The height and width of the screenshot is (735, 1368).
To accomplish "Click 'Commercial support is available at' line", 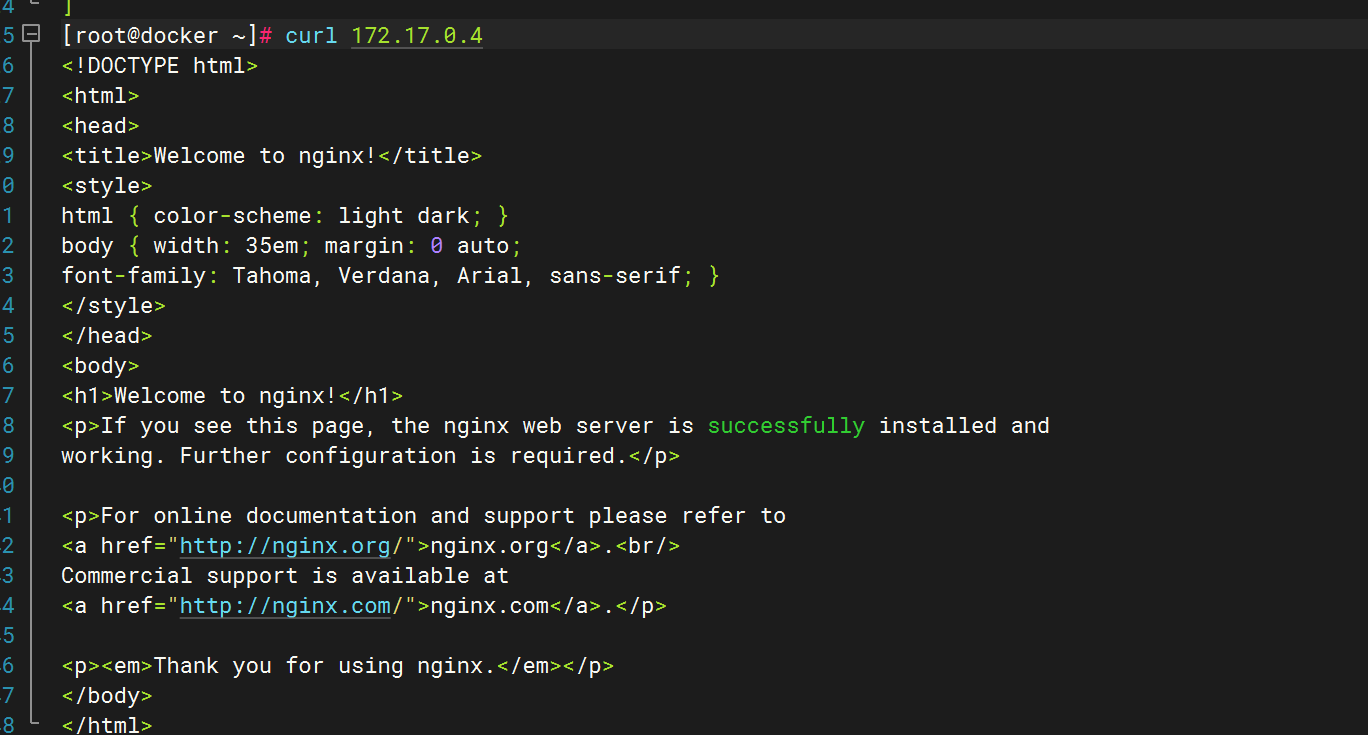I will click(x=285, y=576).
